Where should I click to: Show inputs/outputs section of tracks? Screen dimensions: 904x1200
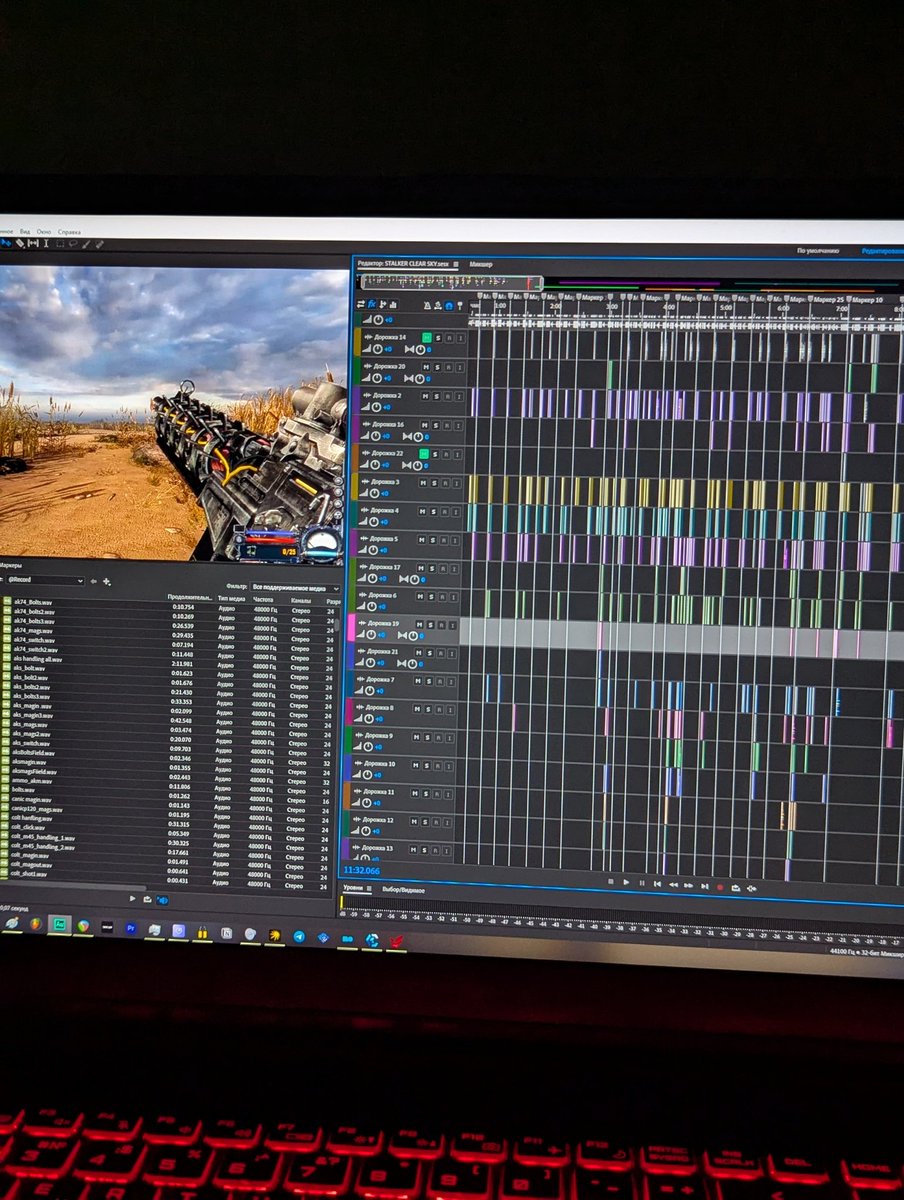pyautogui.click(x=361, y=304)
